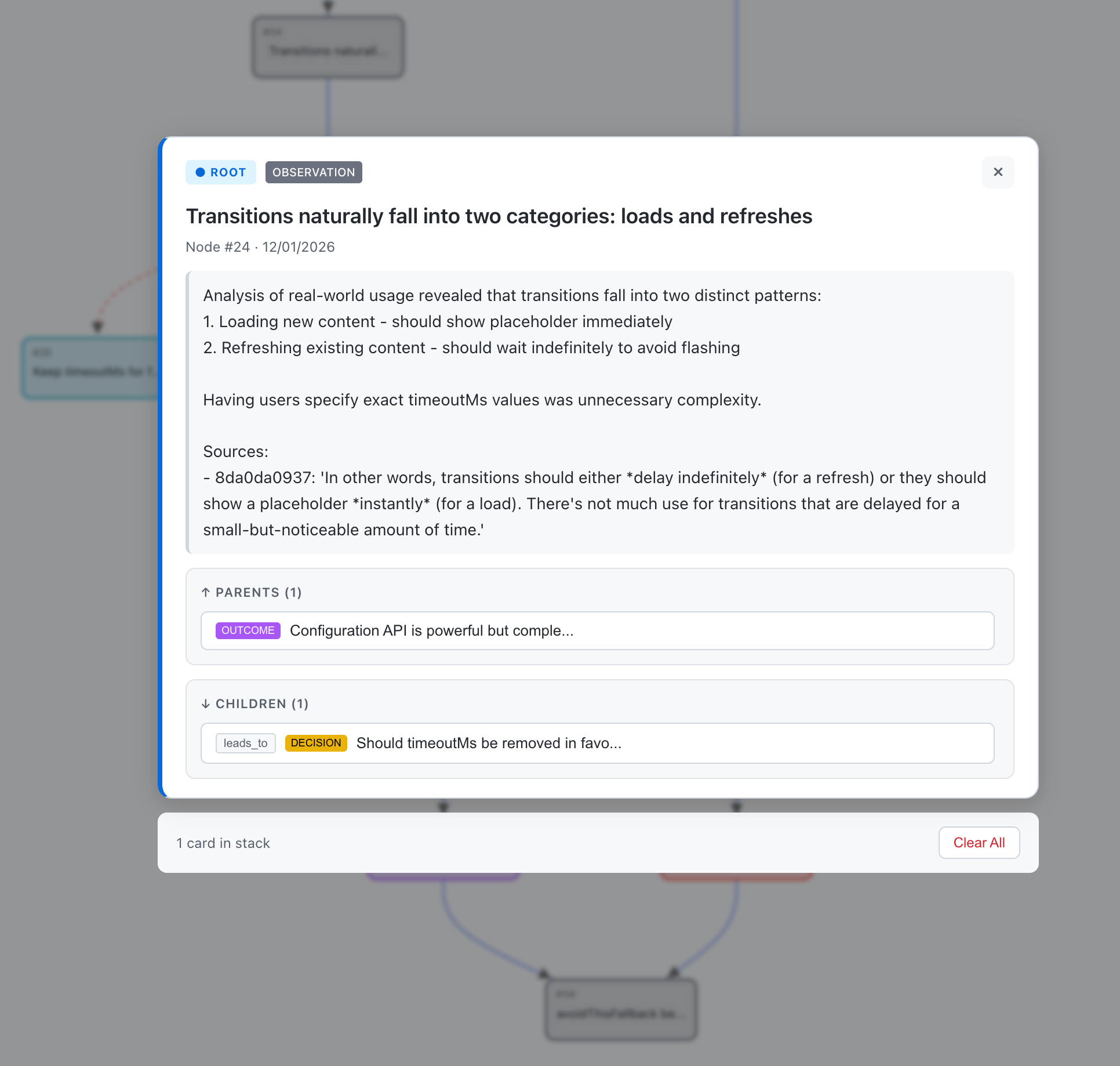Click the 'Node #24 · 12/01/2026' metadata line
The height and width of the screenshot is (1066, 1120).
pos(260,247)
